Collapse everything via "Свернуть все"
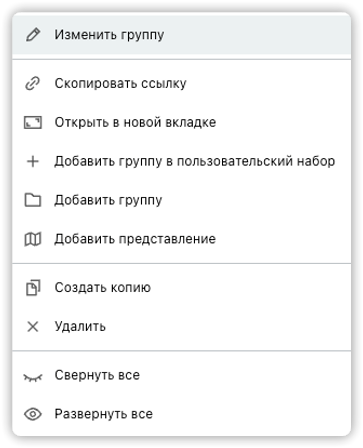 coord(182,375)
